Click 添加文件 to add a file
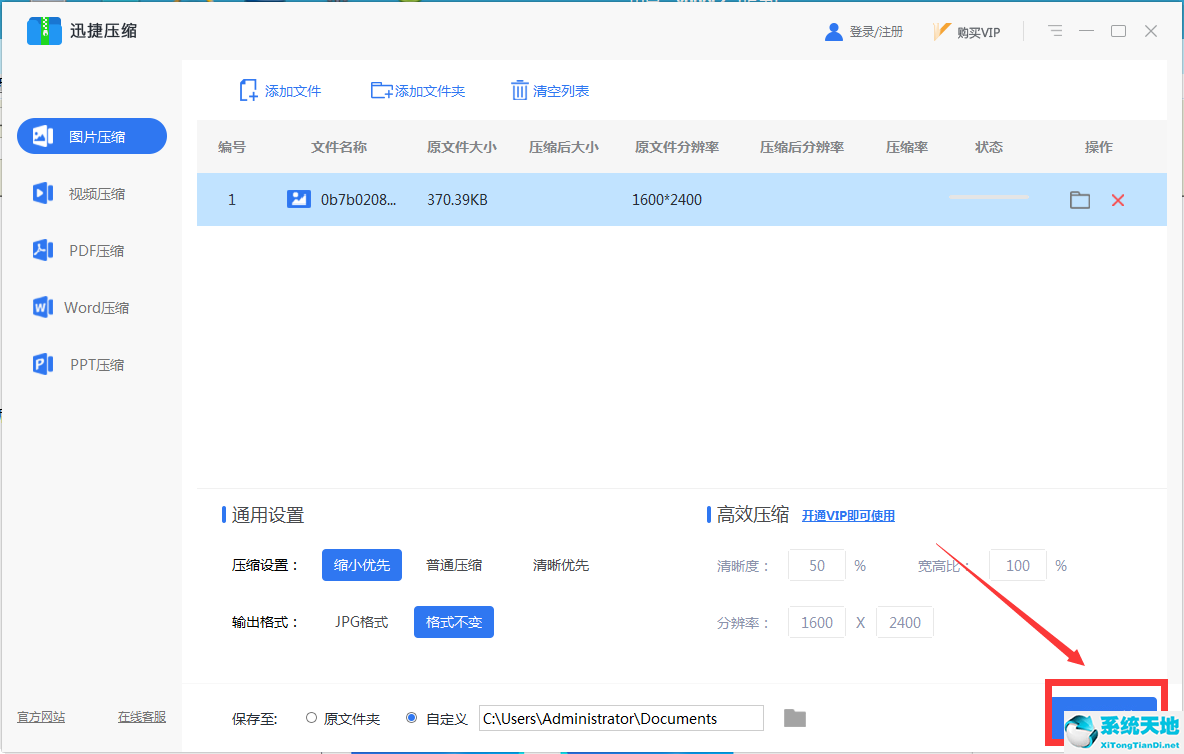 pos(280,91)
